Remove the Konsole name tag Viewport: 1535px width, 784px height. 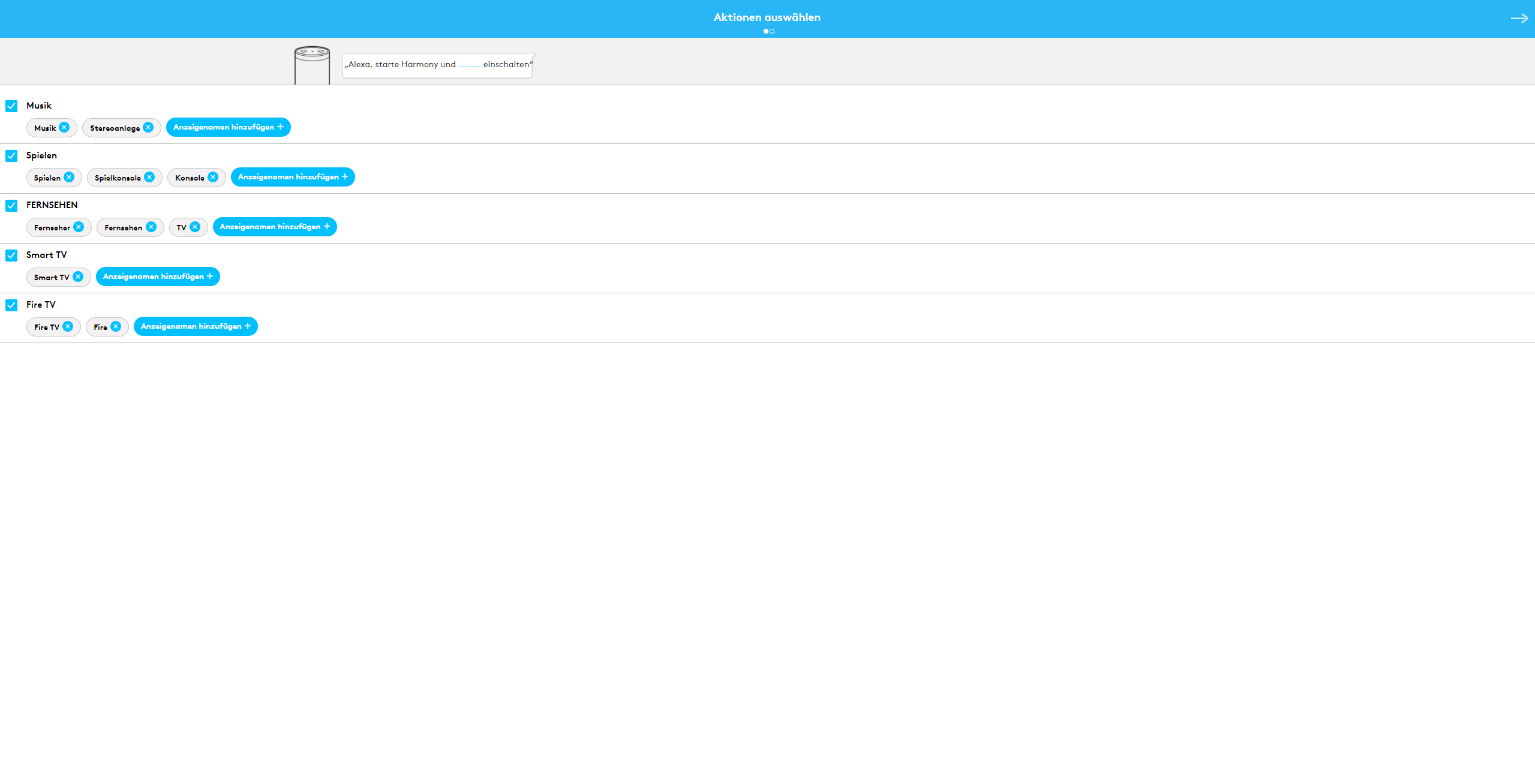213,177
